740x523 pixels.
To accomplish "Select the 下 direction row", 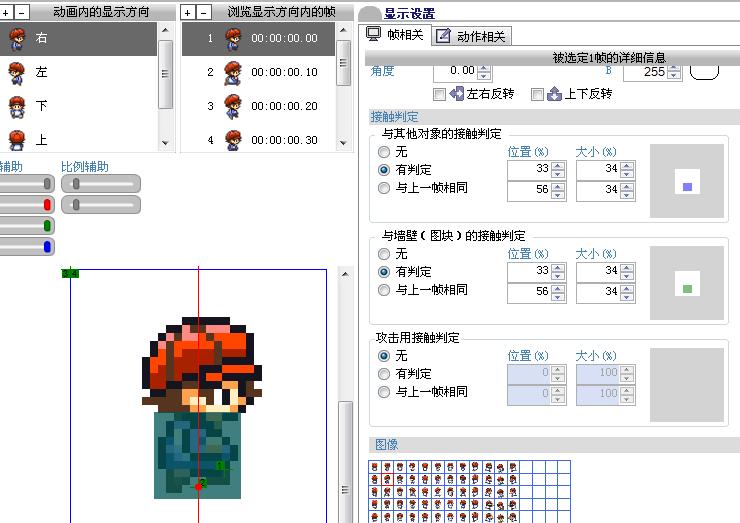I will pos(78,106).
